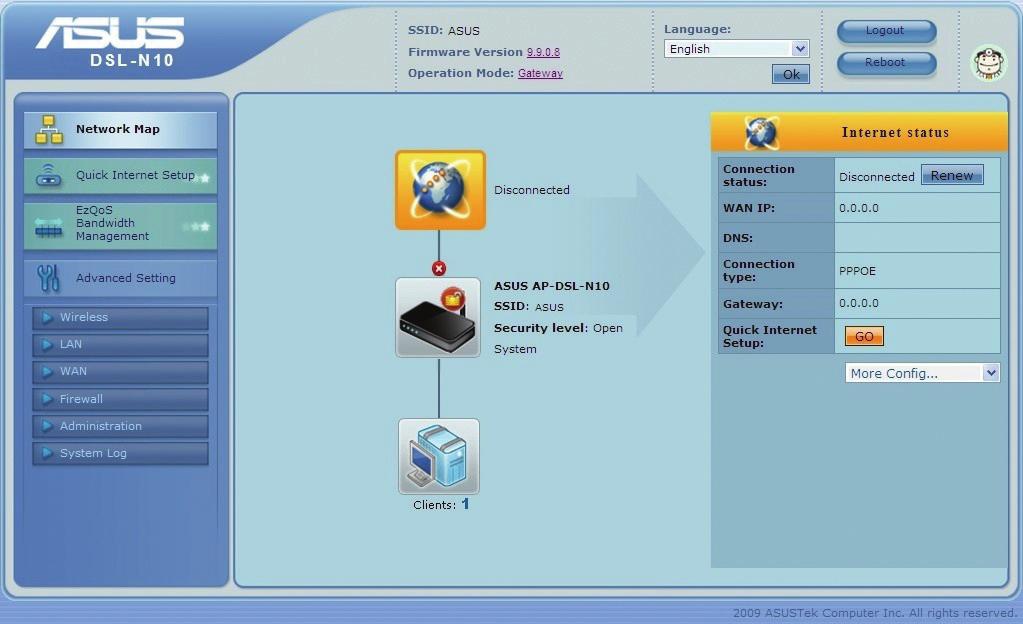Viewport: 1023px width, 624px height.
Task: Click the 'Disconnected' label beside globe
Action: tap(532, 190)
